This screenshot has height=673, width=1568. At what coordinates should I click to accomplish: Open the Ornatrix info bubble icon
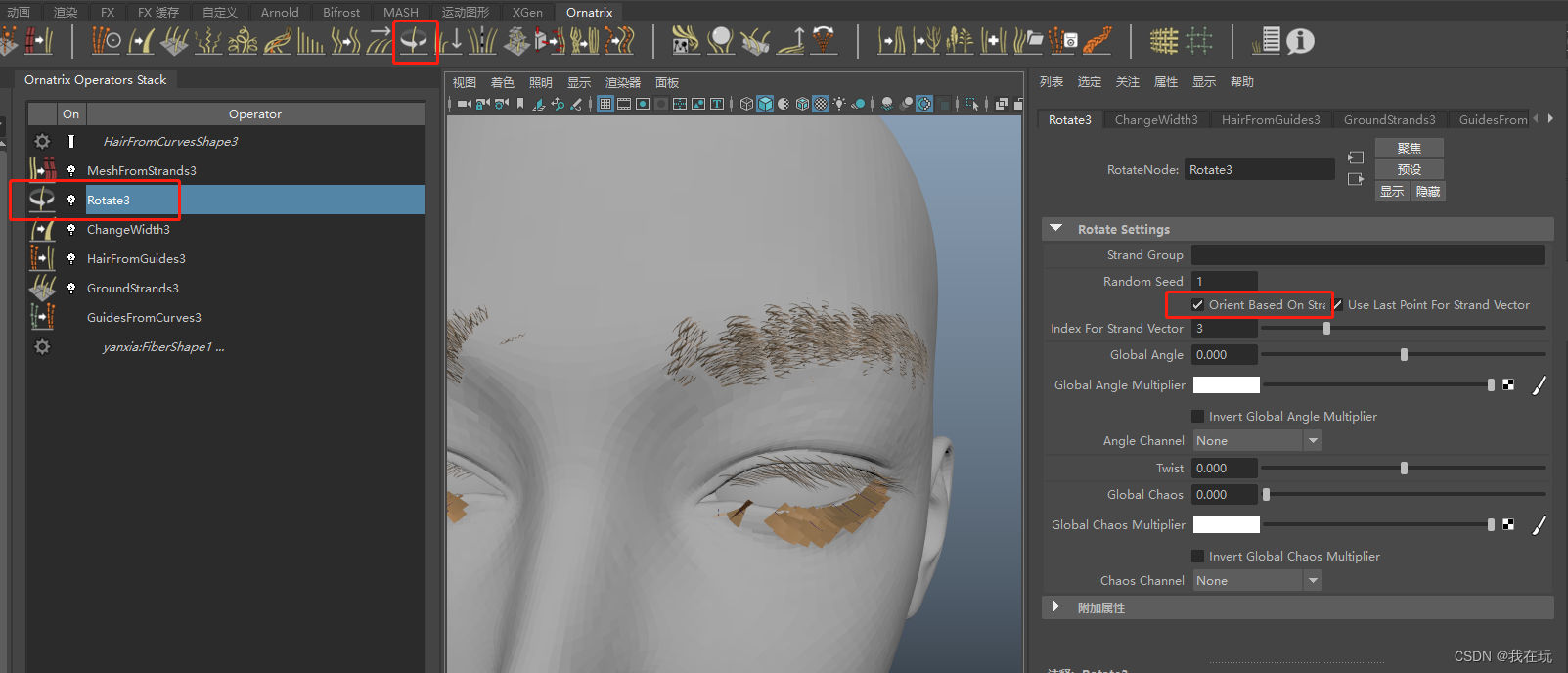coord(1300,41)
